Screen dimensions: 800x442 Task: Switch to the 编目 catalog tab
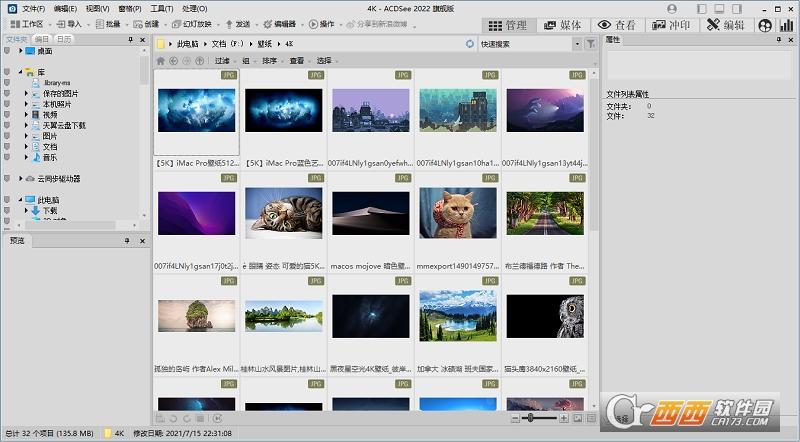click(41, 39)
